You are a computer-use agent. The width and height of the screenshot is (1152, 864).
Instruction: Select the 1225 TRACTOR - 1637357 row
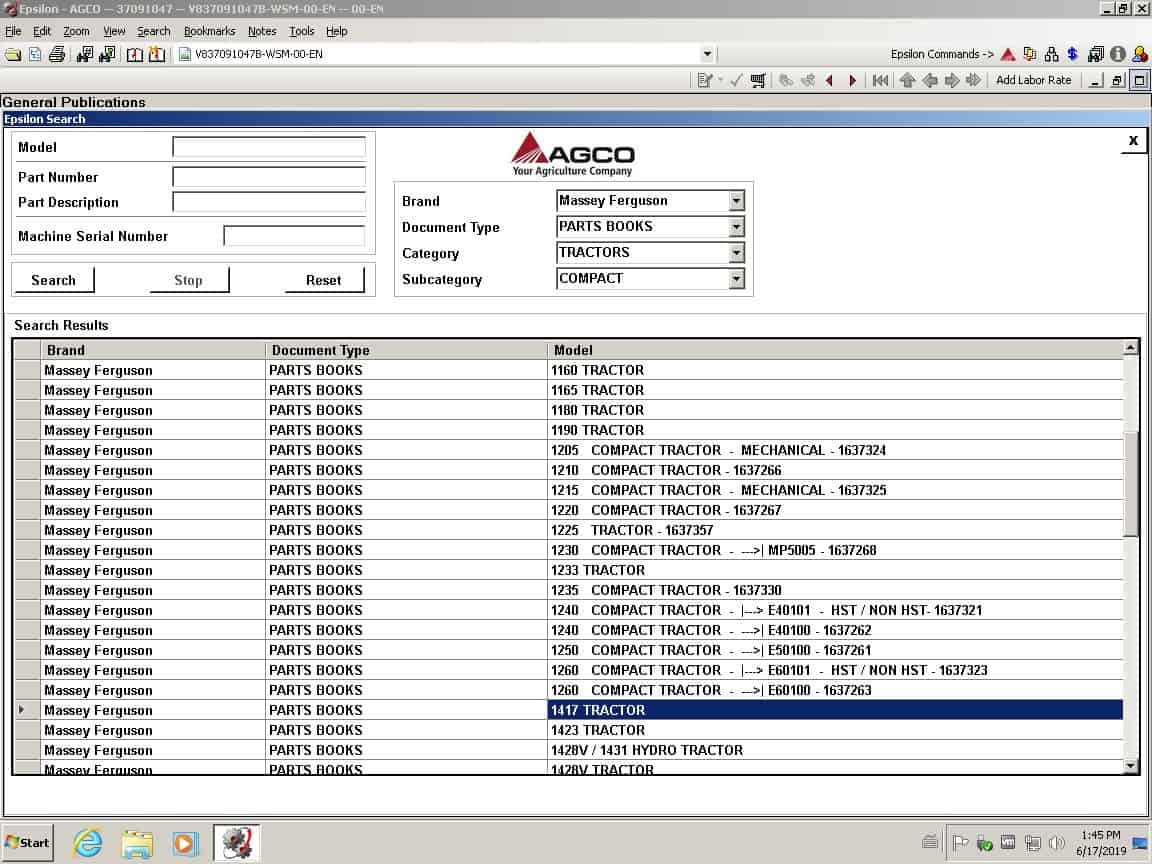(569, 530)
